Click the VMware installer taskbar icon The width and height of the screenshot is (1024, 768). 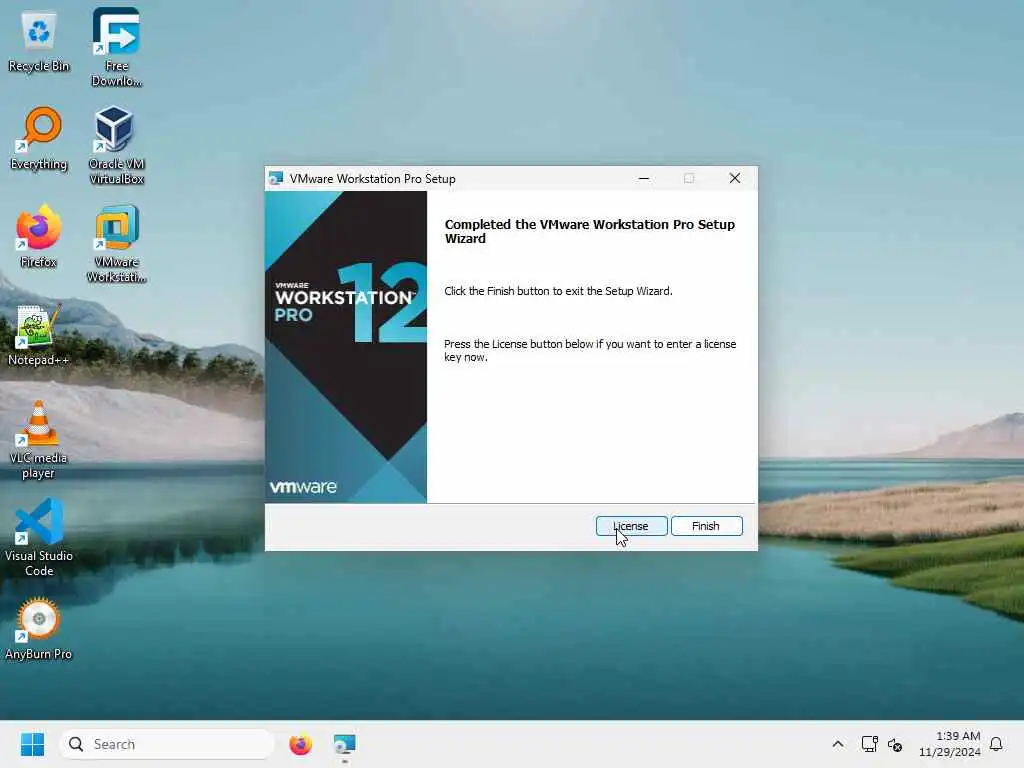[344, 744]
